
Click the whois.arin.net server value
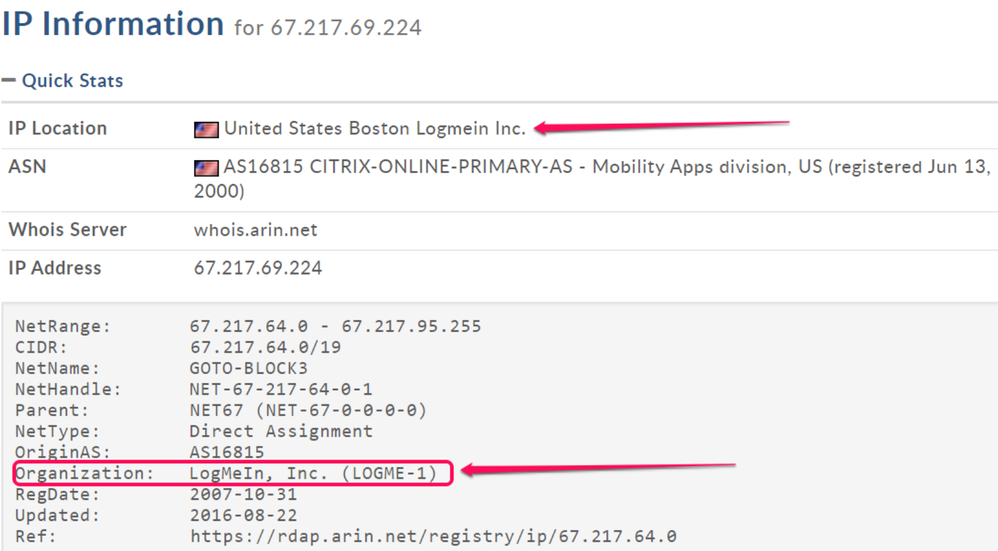[255, 230]
